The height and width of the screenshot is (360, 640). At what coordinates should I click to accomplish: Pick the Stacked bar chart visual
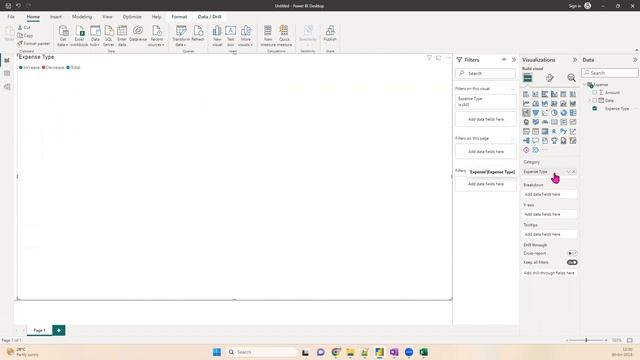coord(526,94)
